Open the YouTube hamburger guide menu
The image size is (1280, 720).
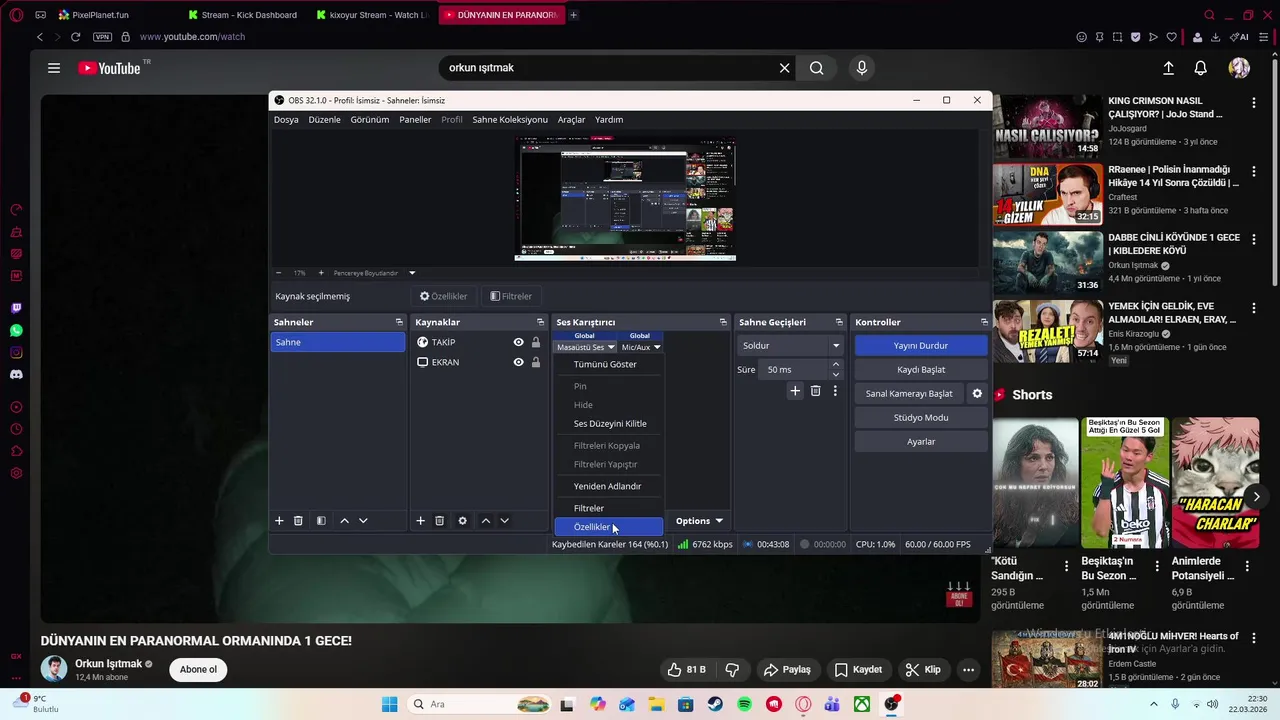[x=54, y=68]
